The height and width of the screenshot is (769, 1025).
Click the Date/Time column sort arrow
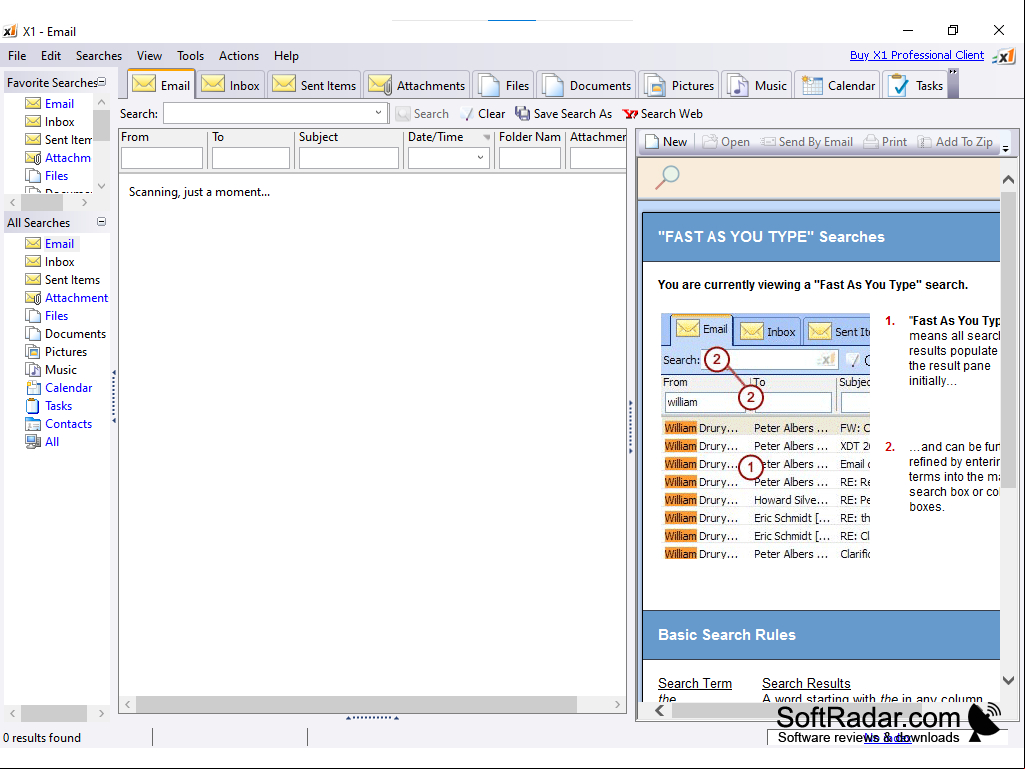(x=486, y=137)
